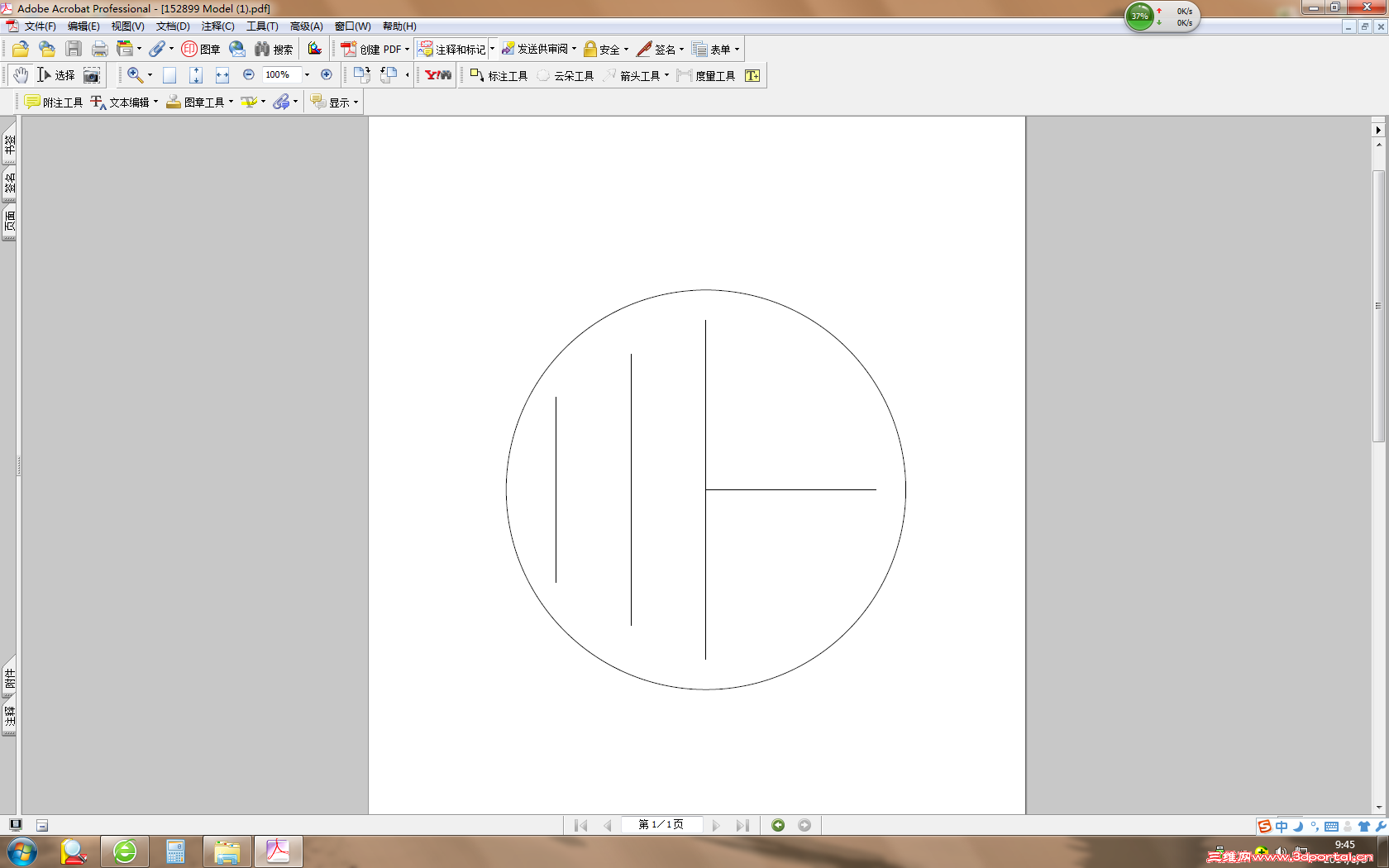Click the zoom percentage field showing 100%

[x=281, y=74]
